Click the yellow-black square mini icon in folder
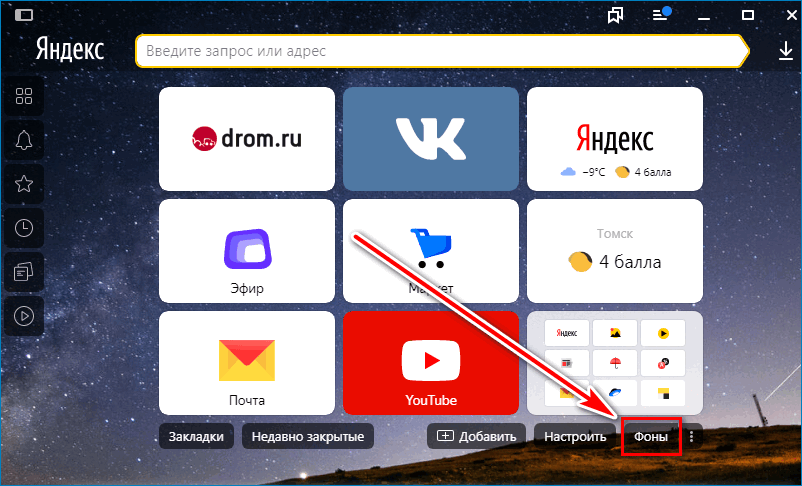Screen dimensions: 802x486 click(663, 393)
